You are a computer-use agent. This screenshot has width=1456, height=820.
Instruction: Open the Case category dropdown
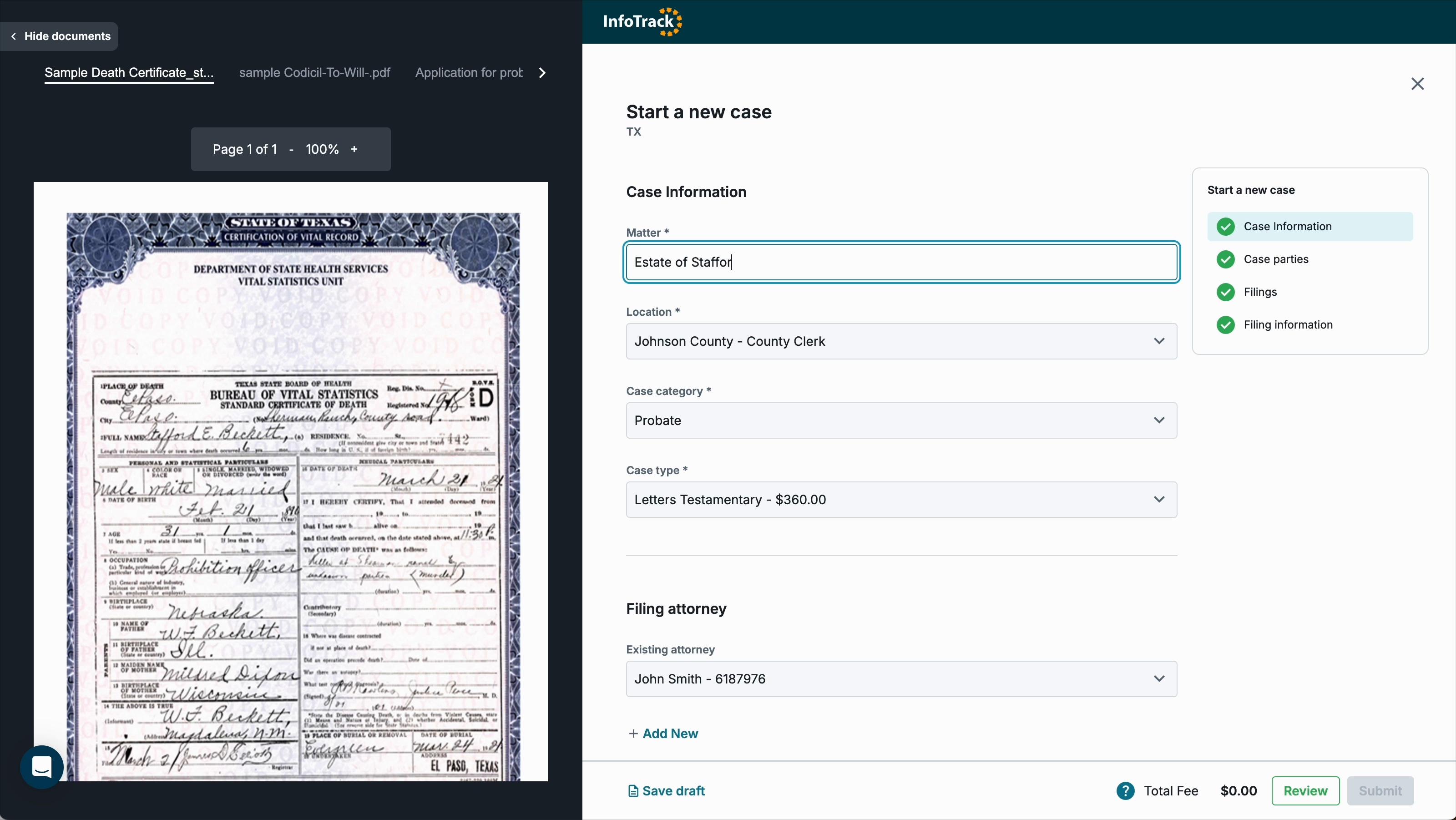pos(1159,420)
